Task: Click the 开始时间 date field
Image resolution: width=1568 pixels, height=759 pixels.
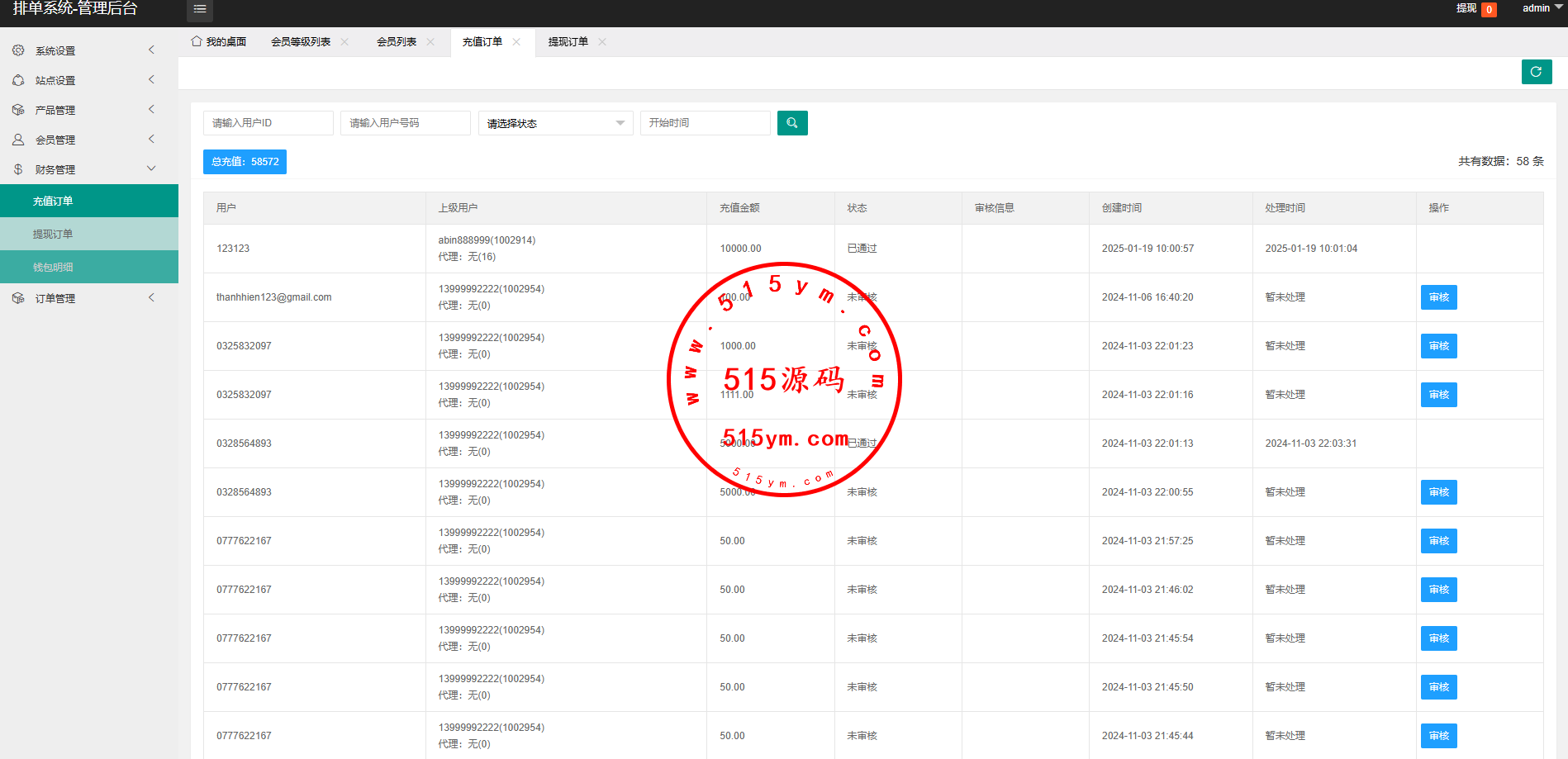Action: (705, 123)
